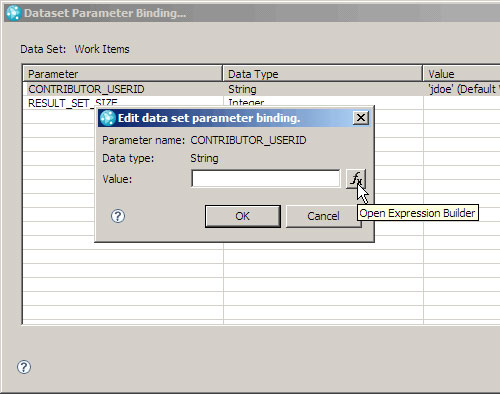Click the String data type cell in the table

323,89
